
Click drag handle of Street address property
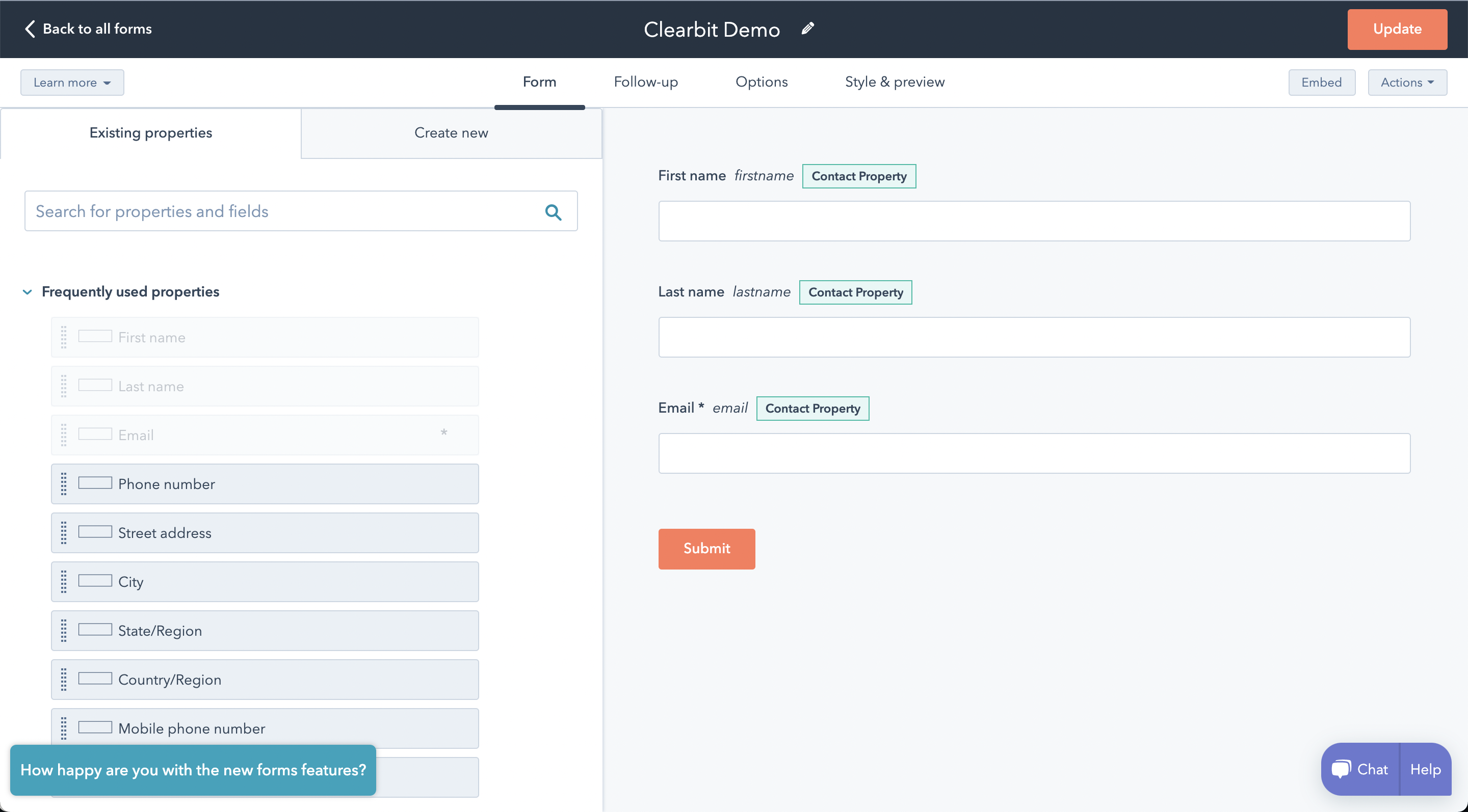coord(64,533)
